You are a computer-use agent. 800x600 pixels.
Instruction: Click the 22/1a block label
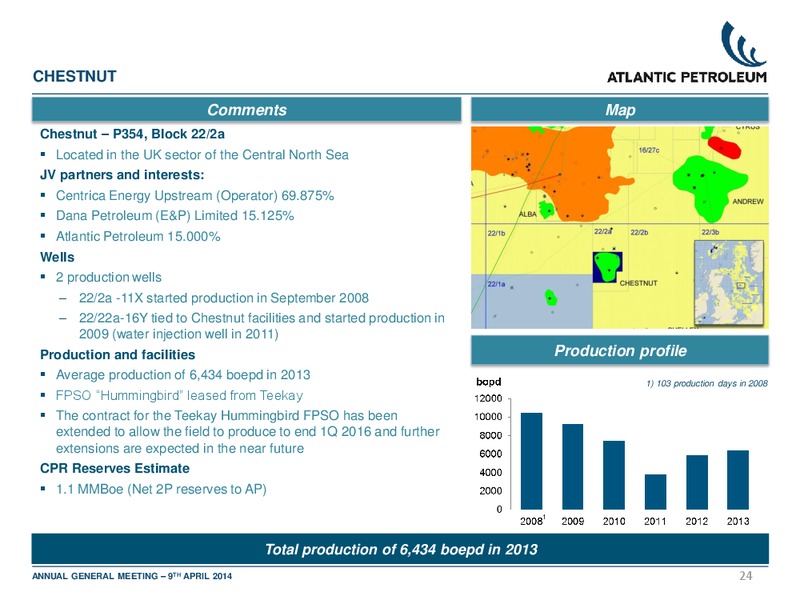[x=496, y=284]
